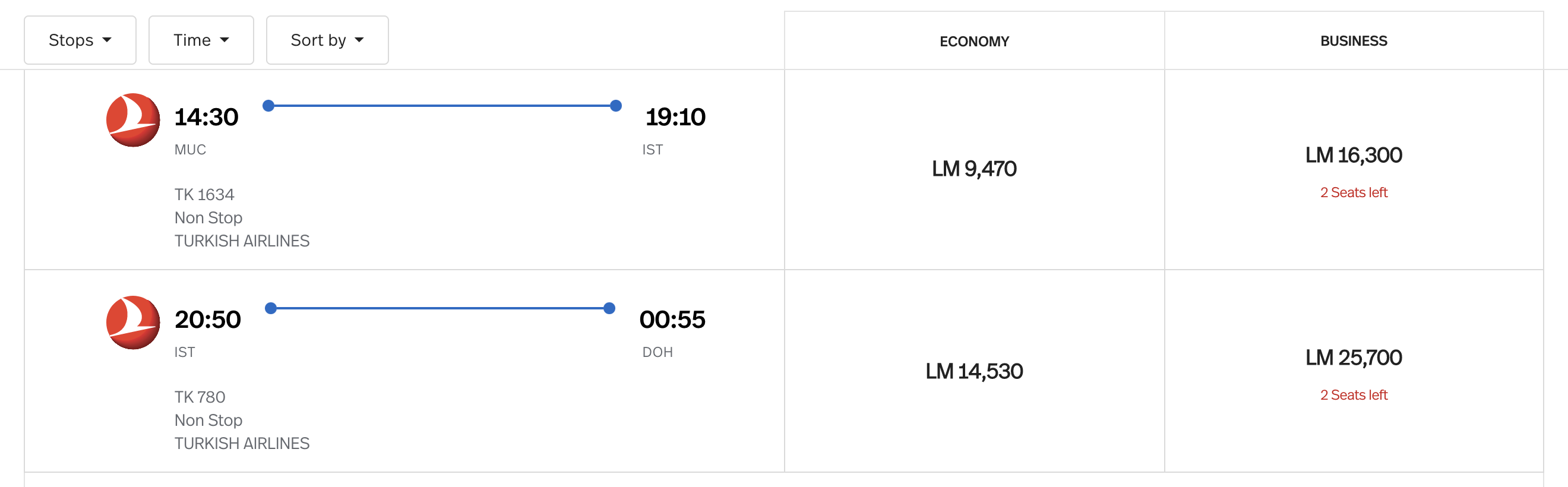This screenshot has height=487, width=1568.
Task: Click the MUC to IST route line
Action: point(442,106)
